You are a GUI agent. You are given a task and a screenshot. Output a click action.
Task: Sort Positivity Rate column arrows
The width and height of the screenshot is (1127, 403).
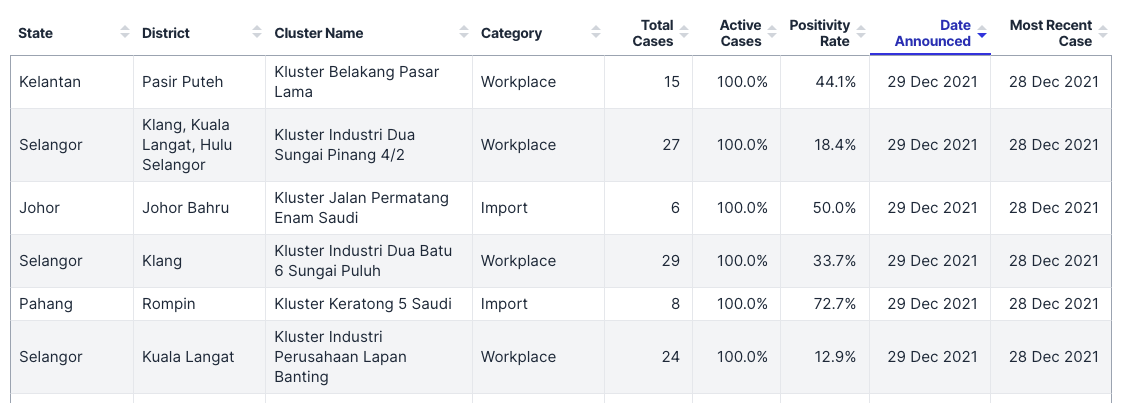[861, 32]
